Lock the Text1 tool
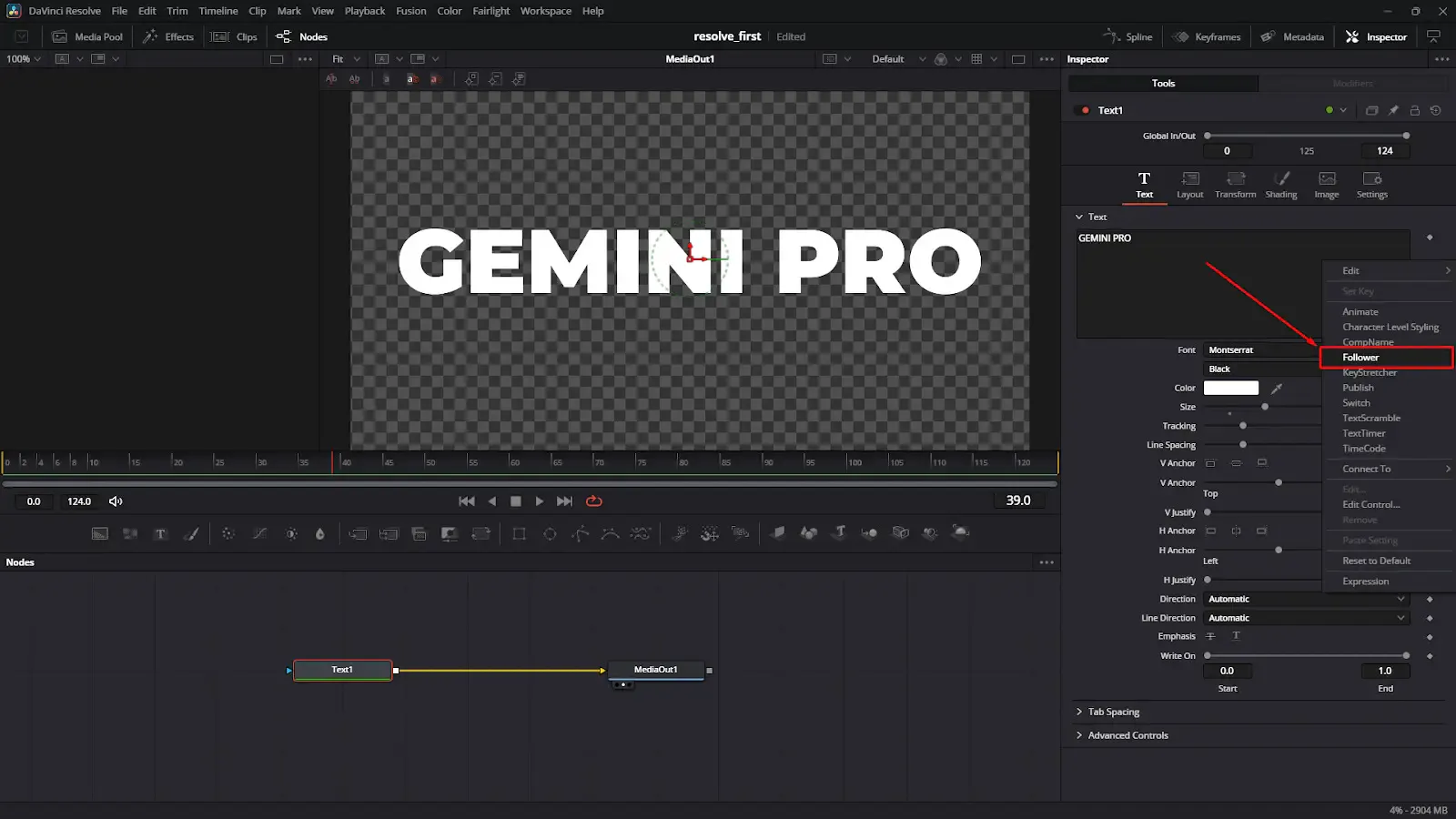 coord(1414,110)
